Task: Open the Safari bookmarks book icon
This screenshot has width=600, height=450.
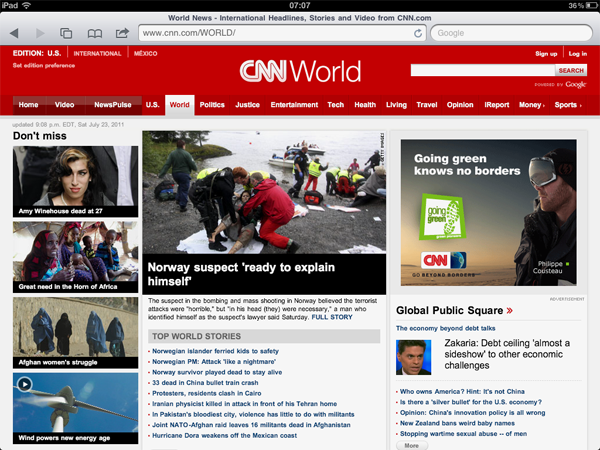Action: (x=94, y=33)
